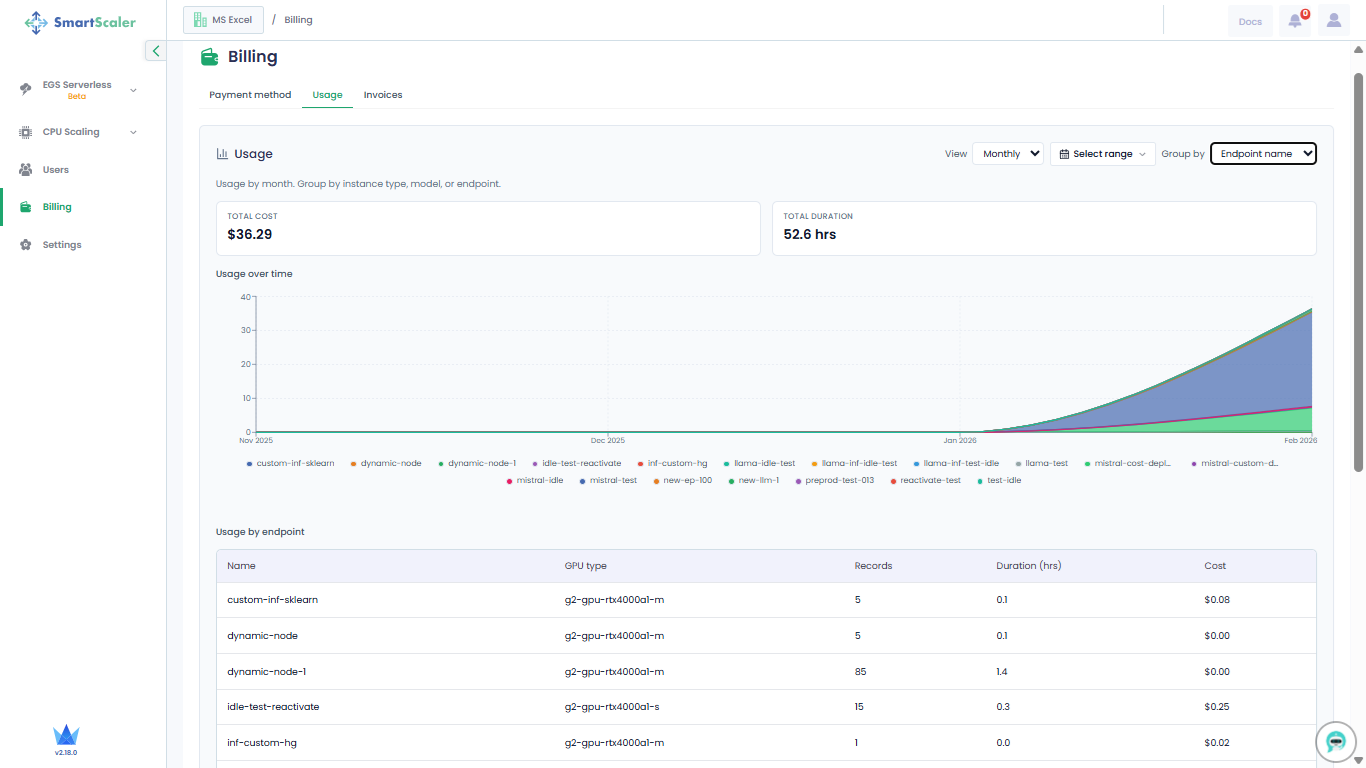Click the page's vertical scrollbar

click(x=1358, y=270)
